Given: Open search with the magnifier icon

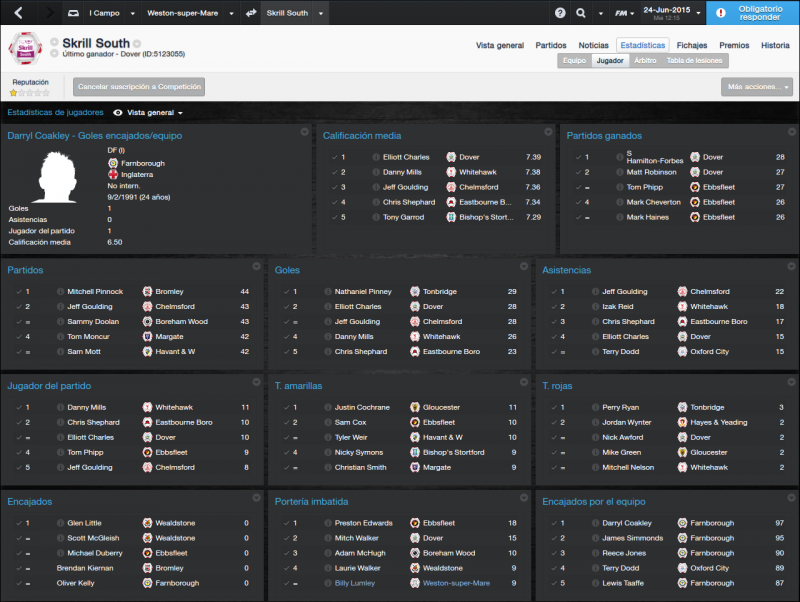Looking at the screenshot, I should [581, 13].
